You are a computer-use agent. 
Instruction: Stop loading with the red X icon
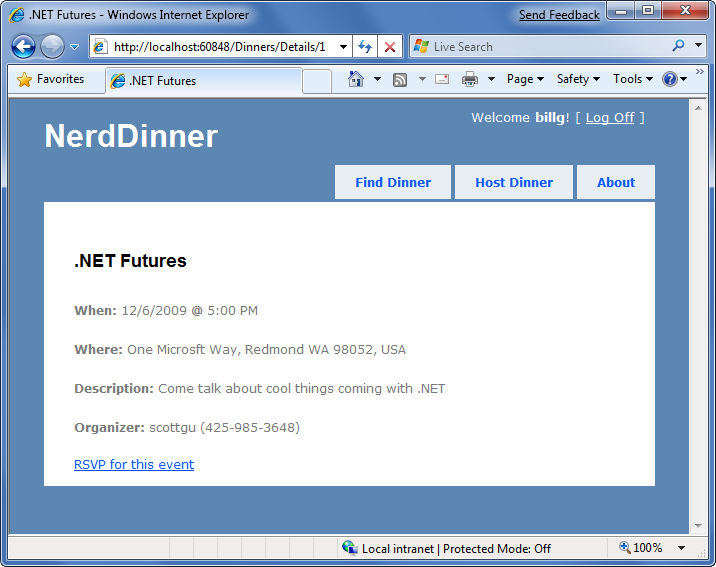tap(390, 47)
